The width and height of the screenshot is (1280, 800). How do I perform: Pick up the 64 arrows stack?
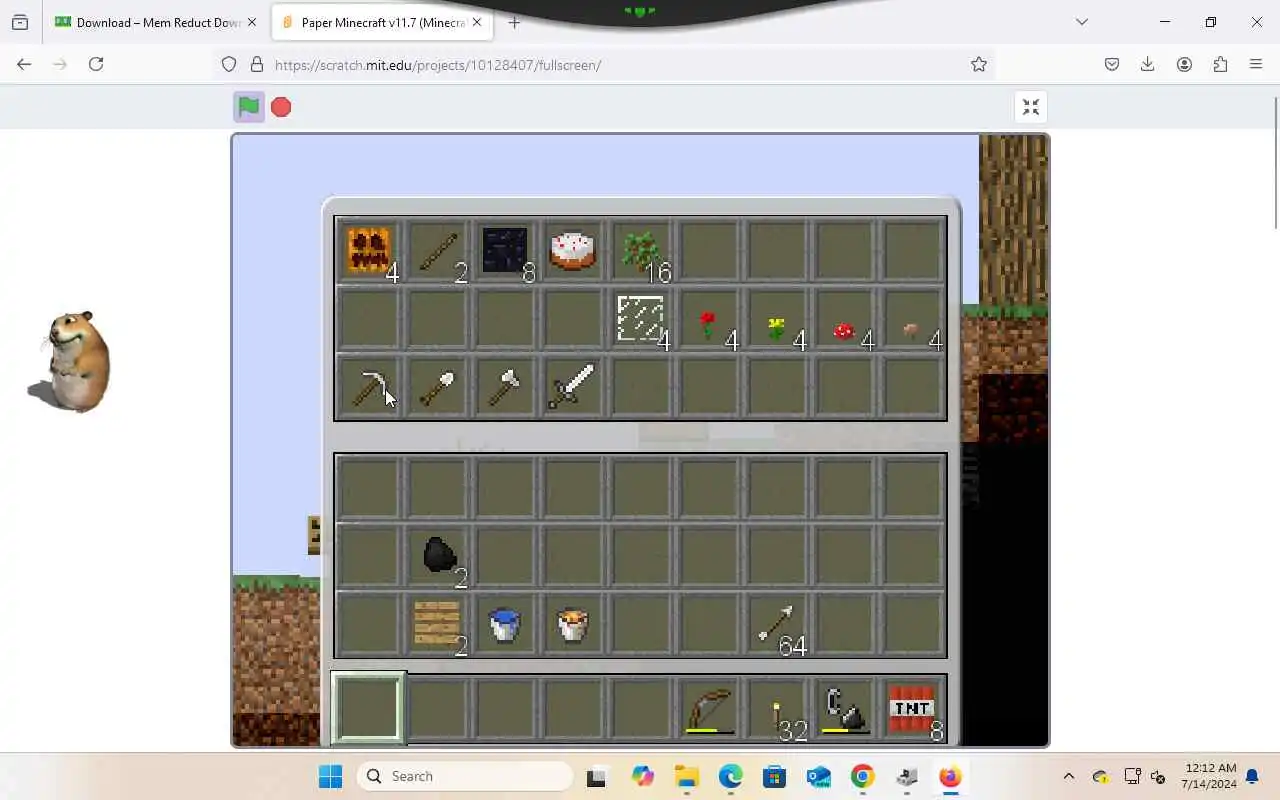pos(777,624)
